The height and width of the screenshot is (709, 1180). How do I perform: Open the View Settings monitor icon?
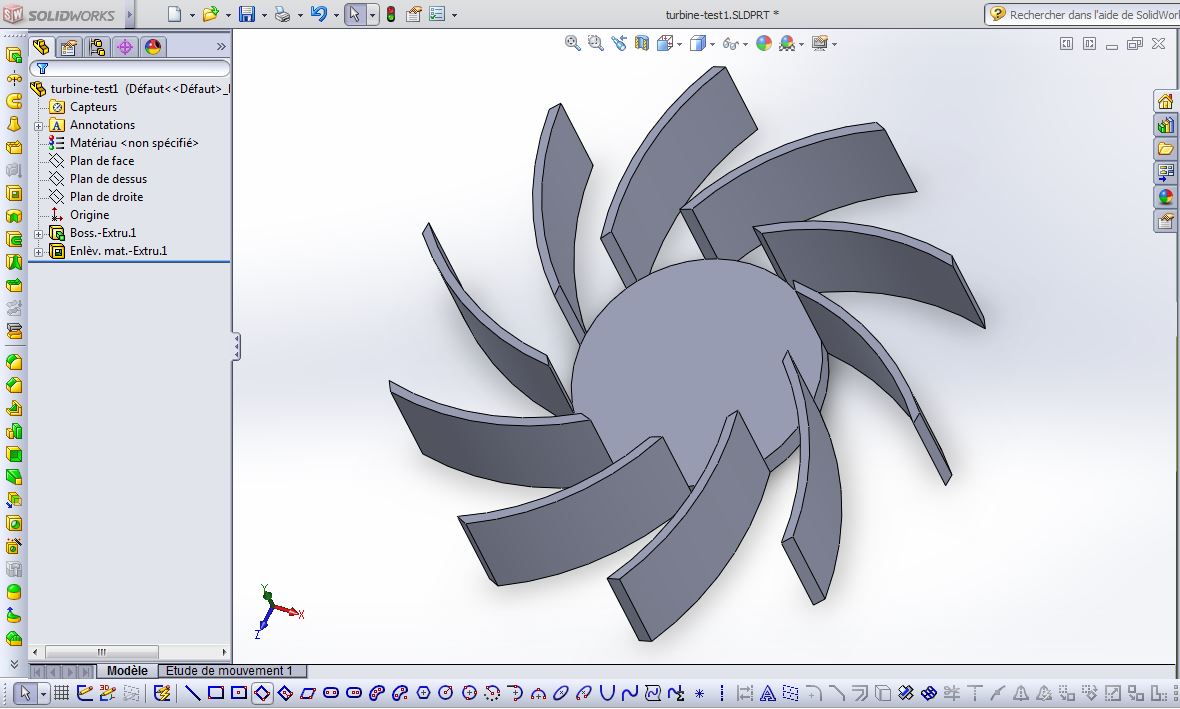[x=820, y=44]
